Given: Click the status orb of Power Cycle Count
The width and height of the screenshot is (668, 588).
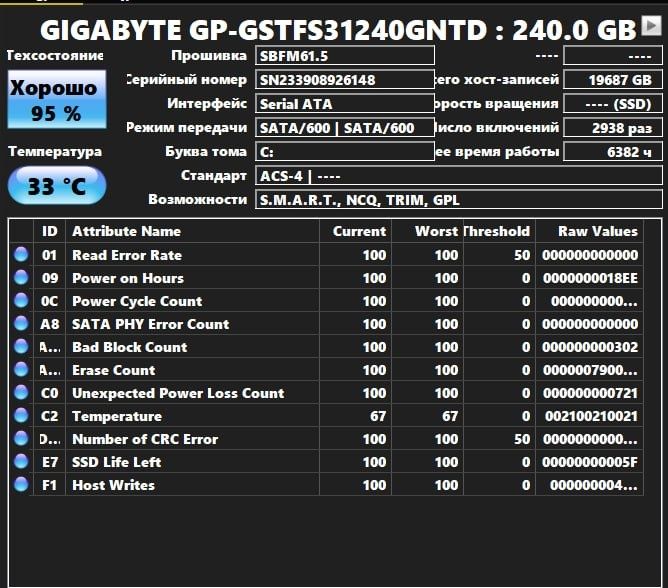Looking at the screenshot, I should coord(21,300).
